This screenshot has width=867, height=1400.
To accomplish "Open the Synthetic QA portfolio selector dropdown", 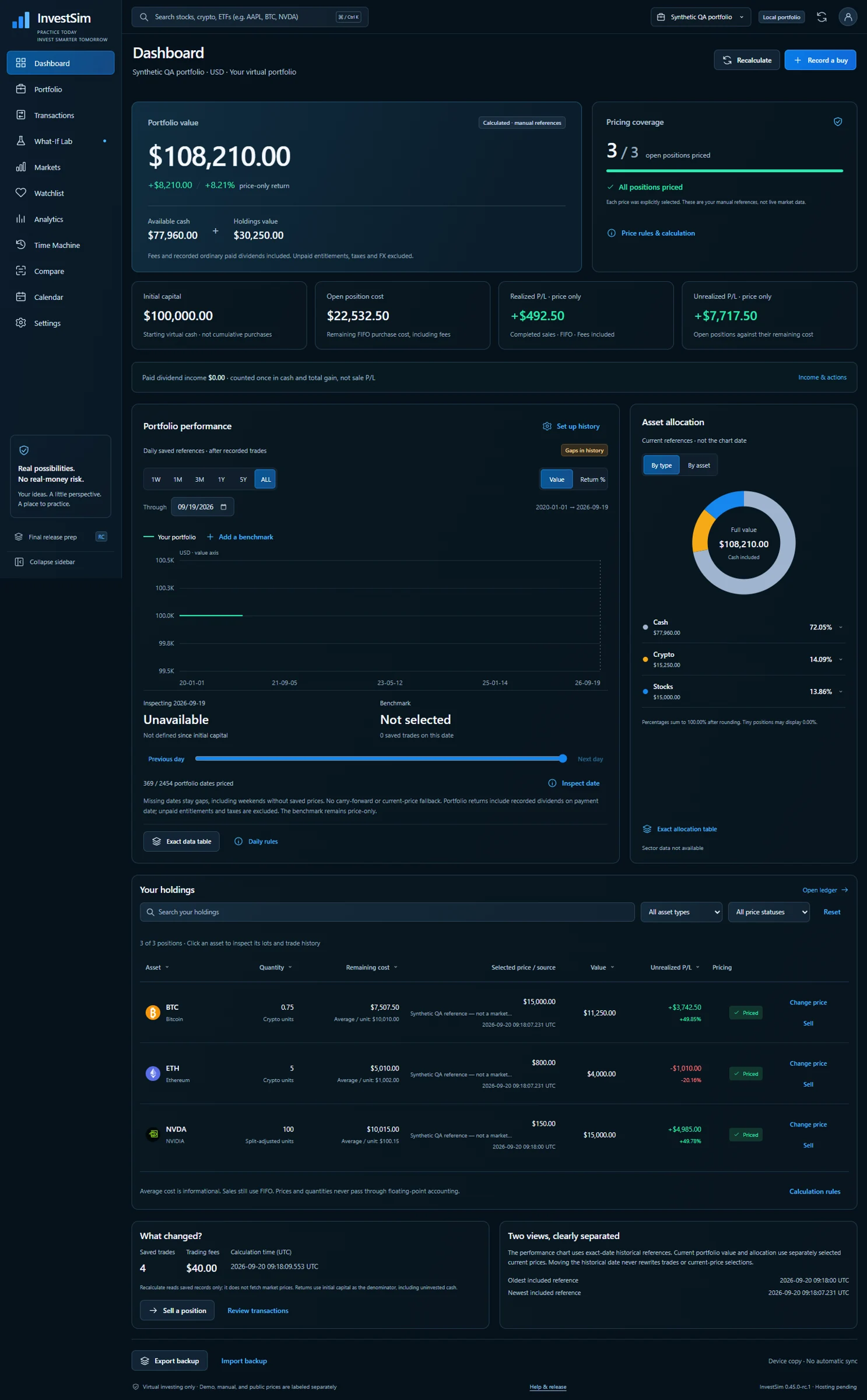I will [700, 17].
